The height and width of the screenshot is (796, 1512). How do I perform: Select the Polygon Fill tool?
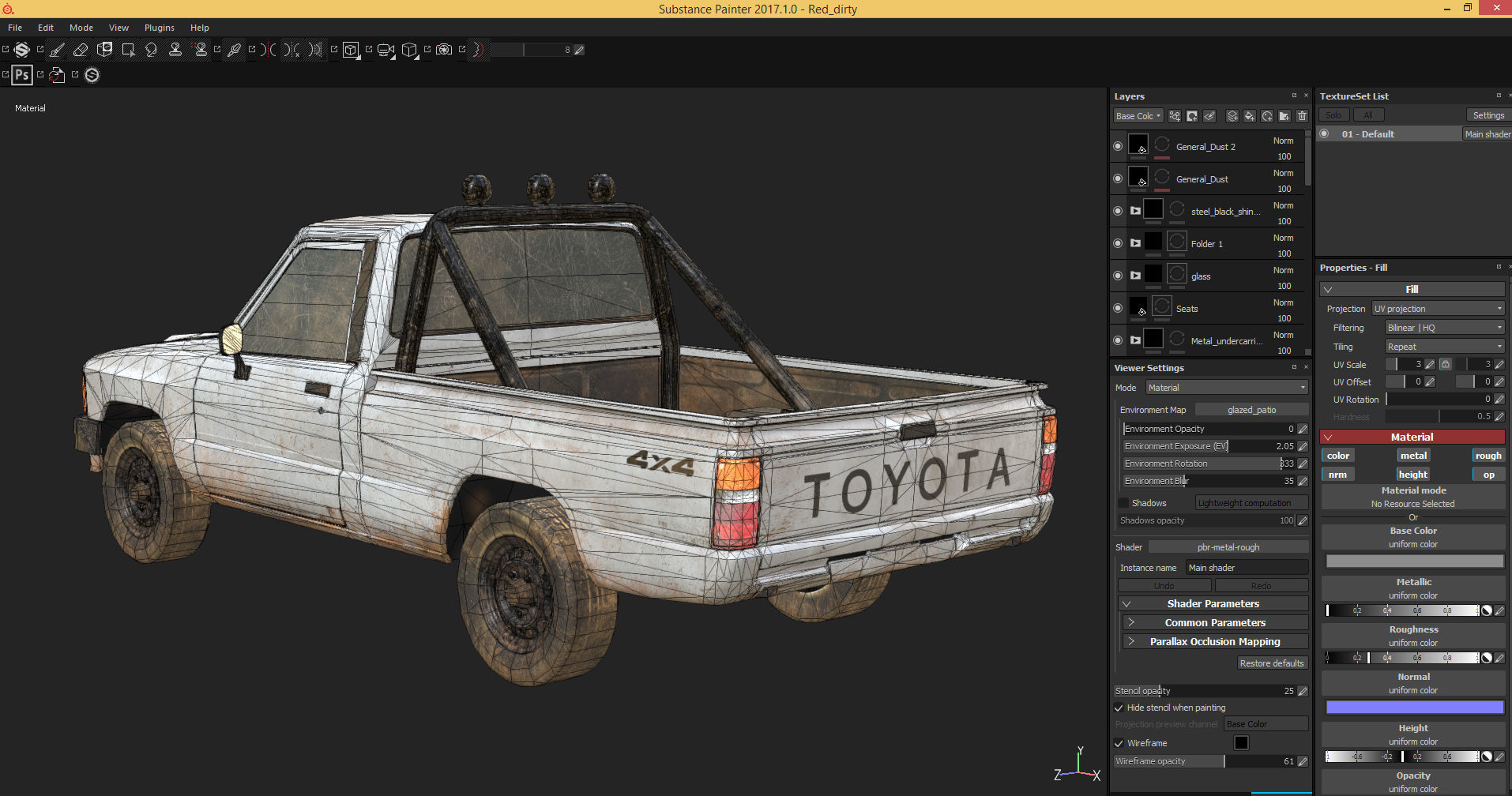click(128, 50)
